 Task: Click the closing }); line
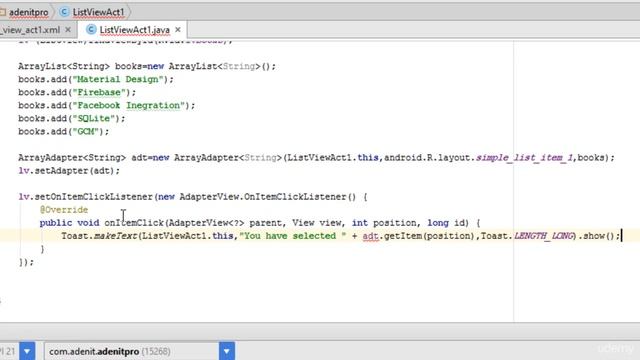click(x=26, y=262)
